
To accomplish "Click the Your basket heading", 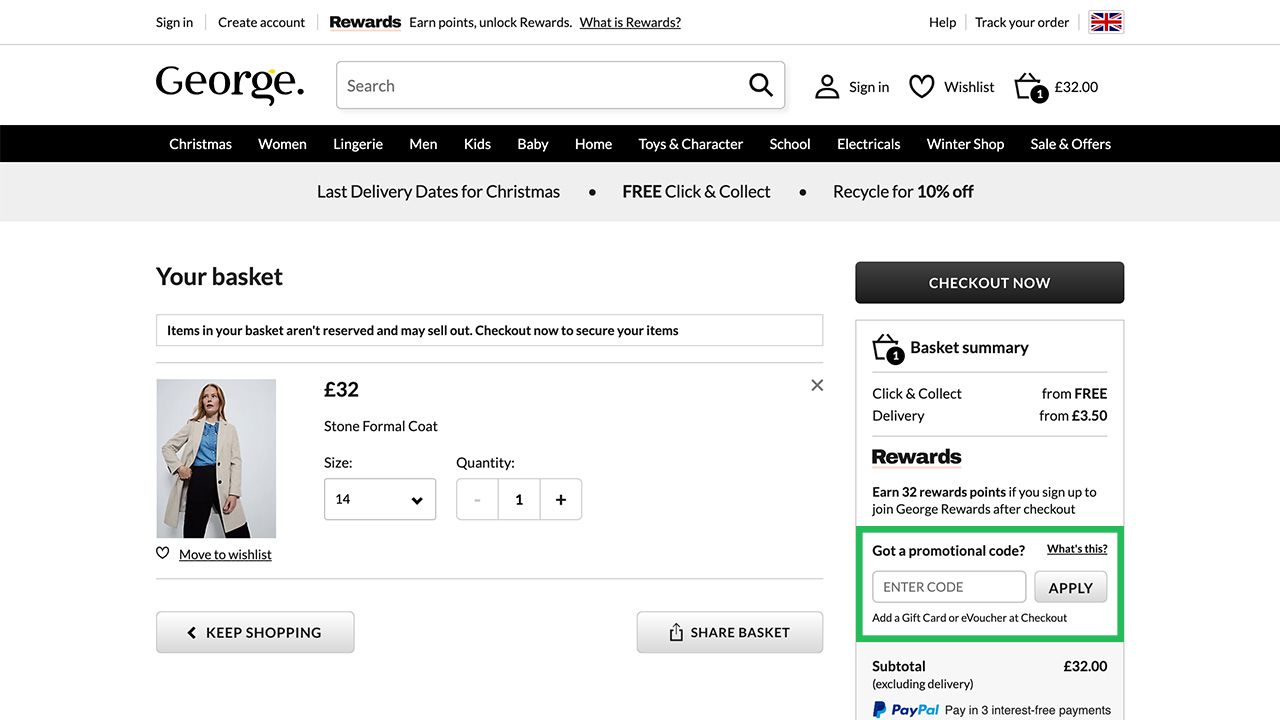I will tap(219, 277).
